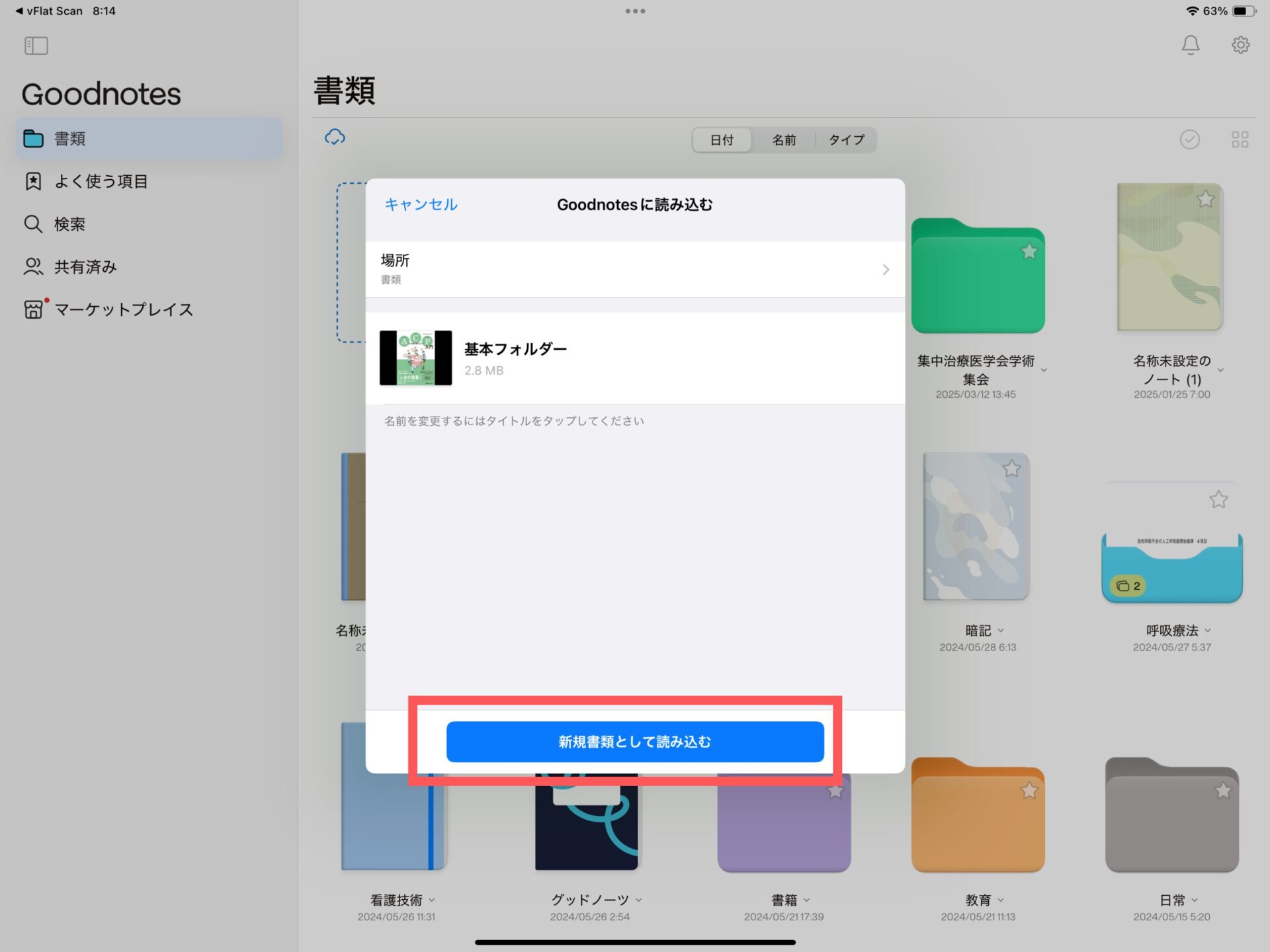The image size is (1270, 952).
Task: Tap the 基本フォルダー title to rename
Action: (x=515, y=348)
